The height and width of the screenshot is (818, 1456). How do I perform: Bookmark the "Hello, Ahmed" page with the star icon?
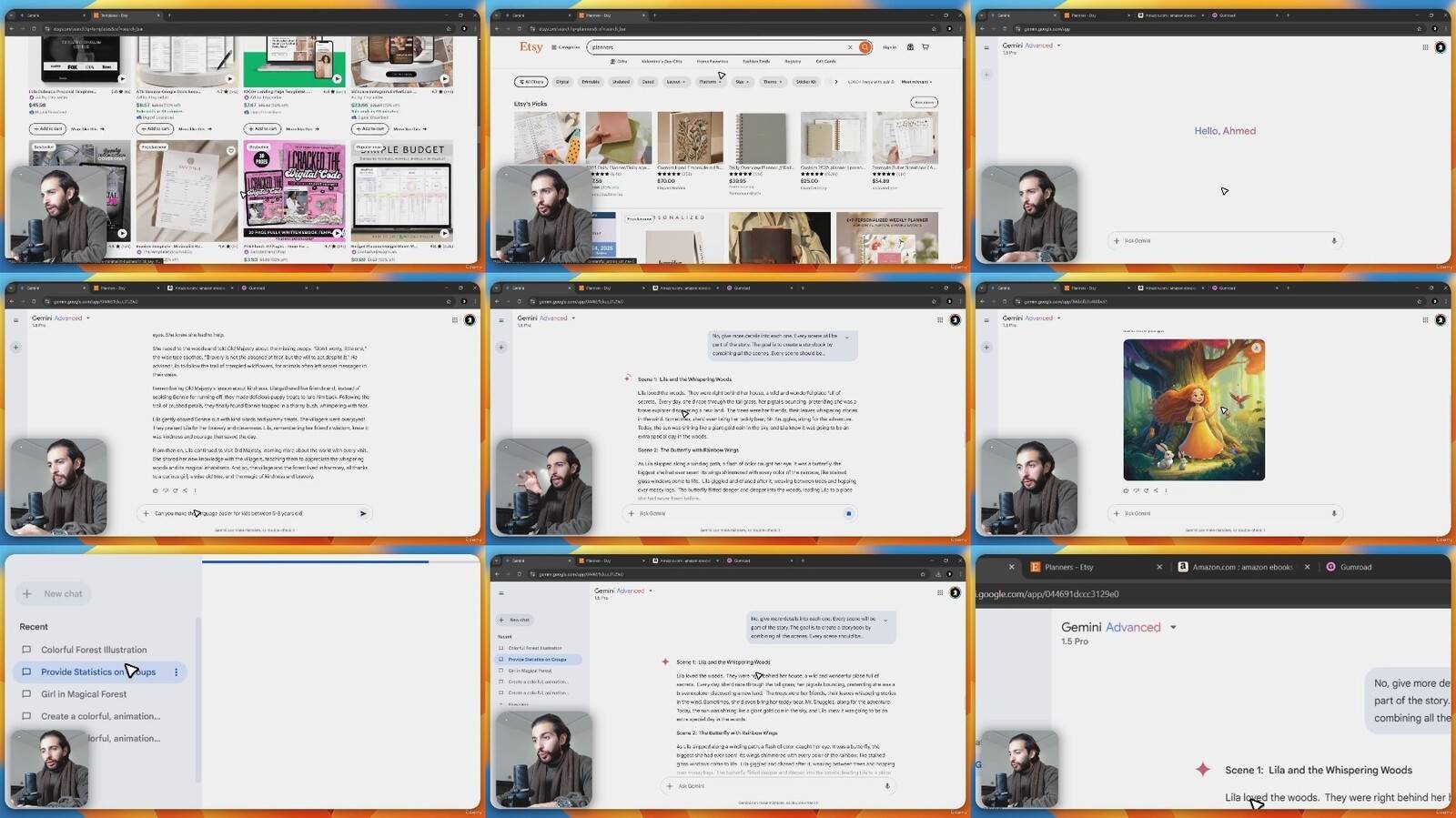point(1420,29)
